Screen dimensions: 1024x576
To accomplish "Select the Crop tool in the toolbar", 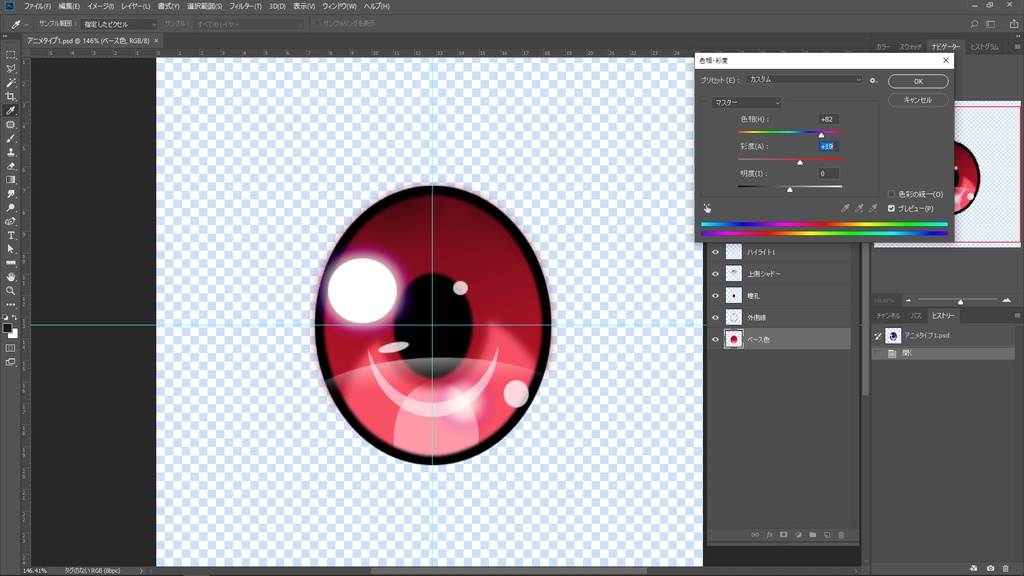I will coord(11,96).
